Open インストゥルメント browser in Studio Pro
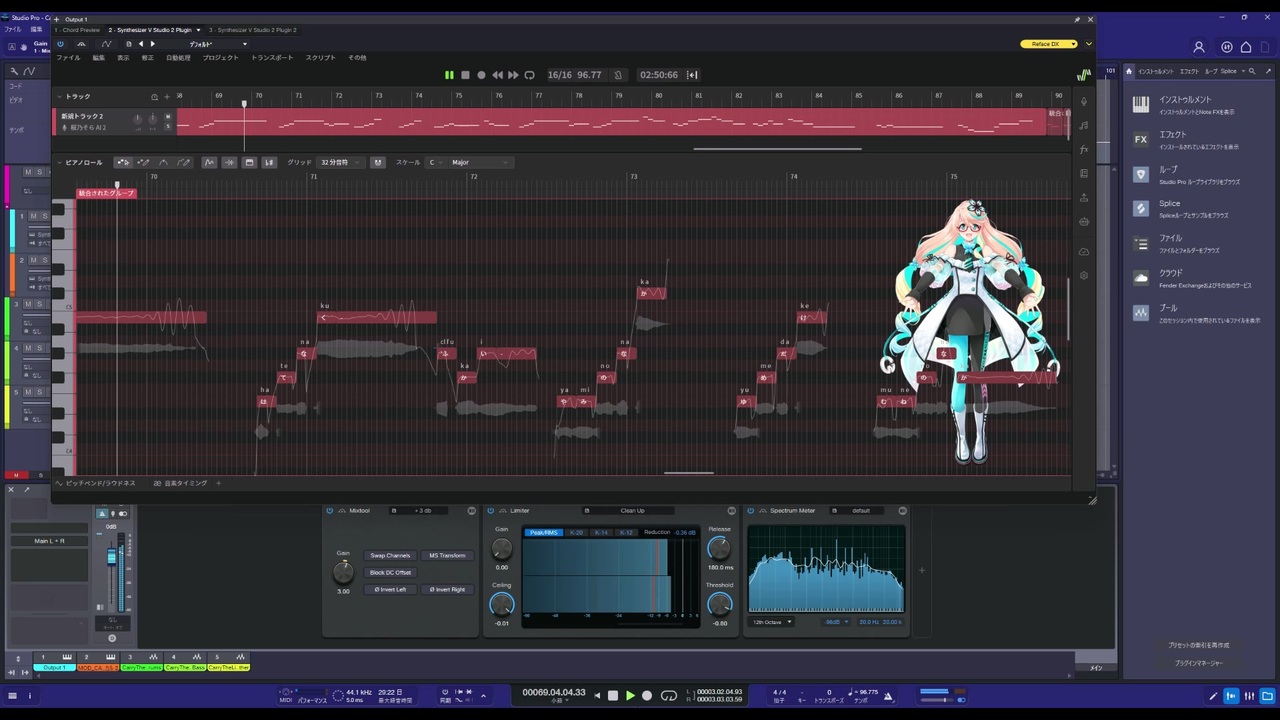Screen dimensions: 1280x720 tap(1198, 104)
